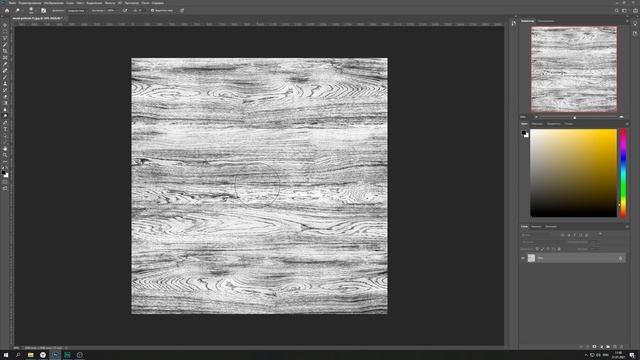Screen dimensions: 640x360
Task: Select the Pen tool
Action: 5,122
